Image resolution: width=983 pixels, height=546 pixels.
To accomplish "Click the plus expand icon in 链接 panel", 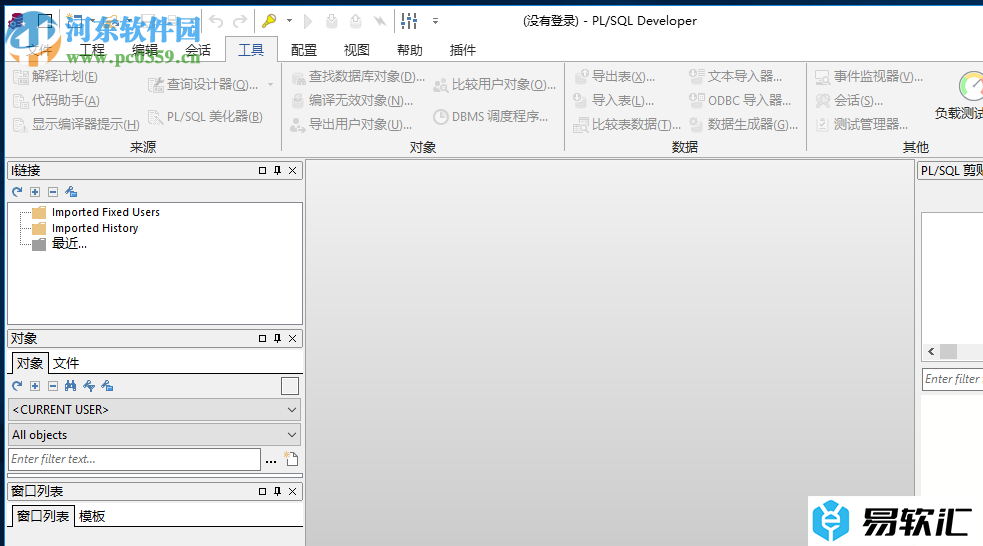I will [x=35, y=192].
